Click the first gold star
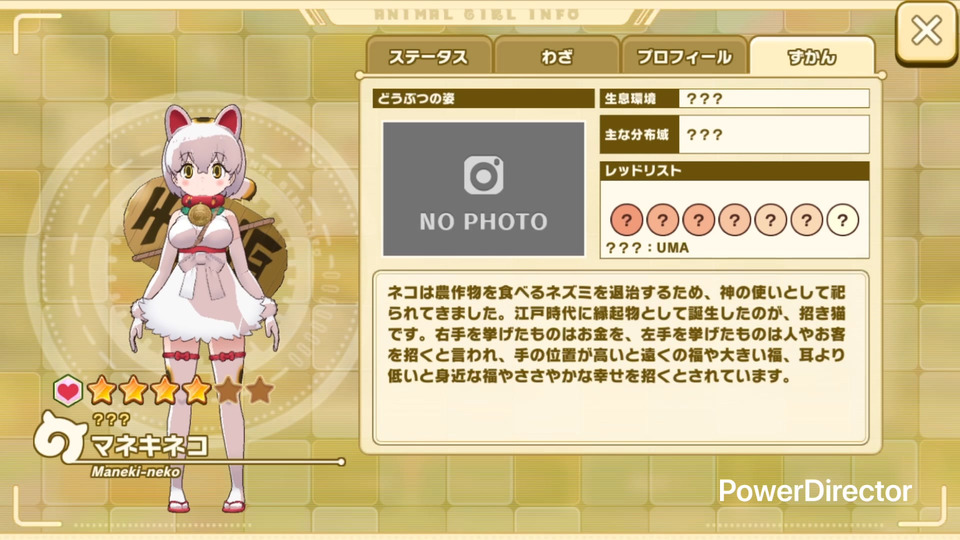This screenshot has width=960, height=540. [102, 390]
